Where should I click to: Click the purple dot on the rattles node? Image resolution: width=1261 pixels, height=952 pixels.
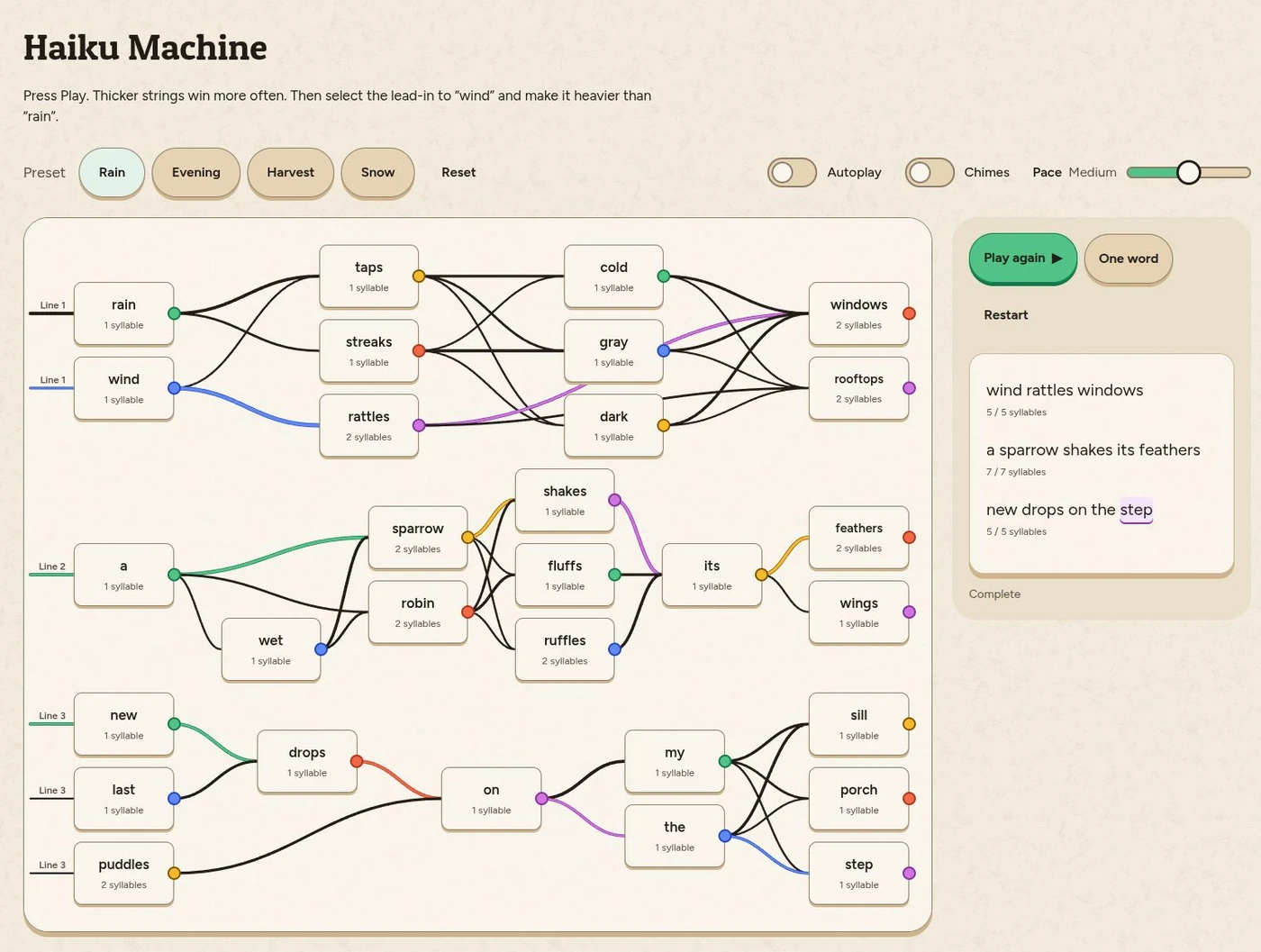(419, 425)
